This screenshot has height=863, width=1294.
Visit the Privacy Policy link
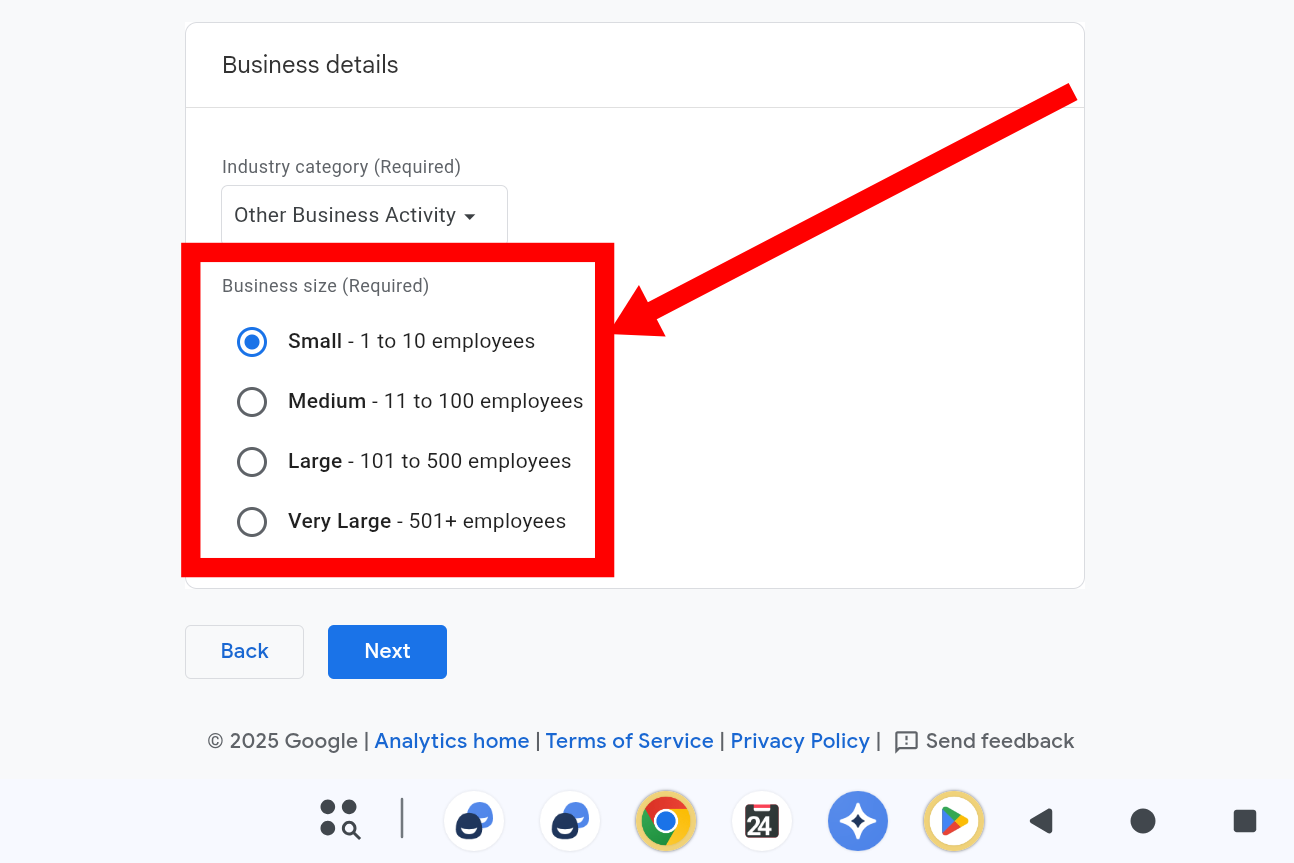point(799,741)
